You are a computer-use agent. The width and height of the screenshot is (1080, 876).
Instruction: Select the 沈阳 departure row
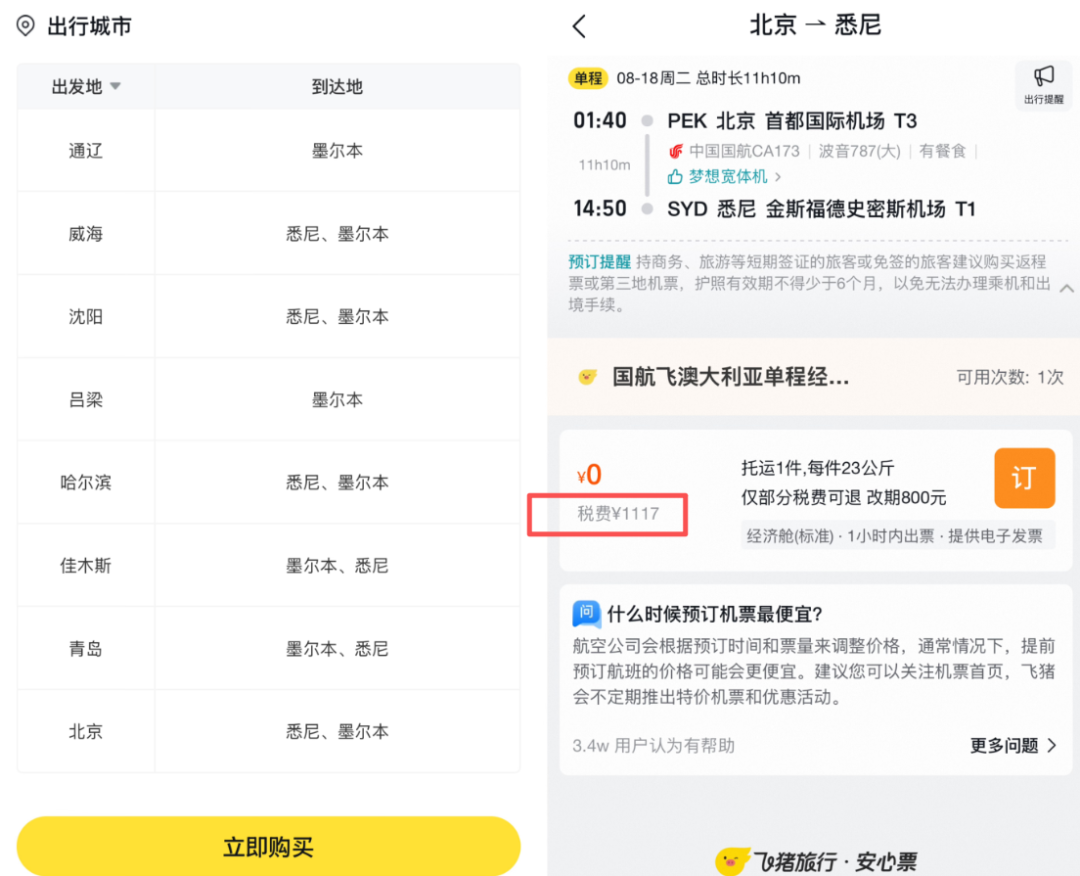(268, 316)
